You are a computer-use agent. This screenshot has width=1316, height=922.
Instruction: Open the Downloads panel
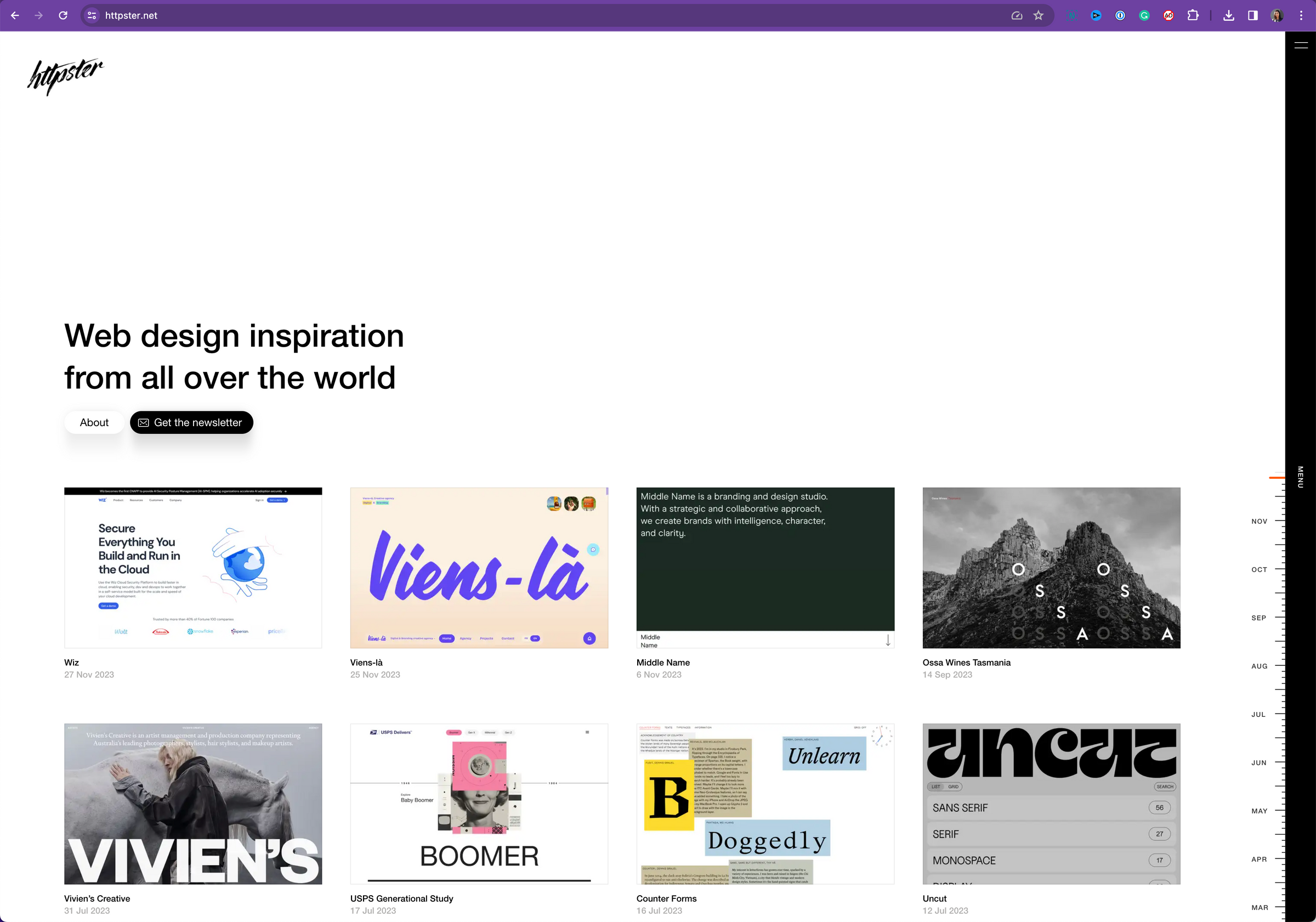pos(1229,15)
